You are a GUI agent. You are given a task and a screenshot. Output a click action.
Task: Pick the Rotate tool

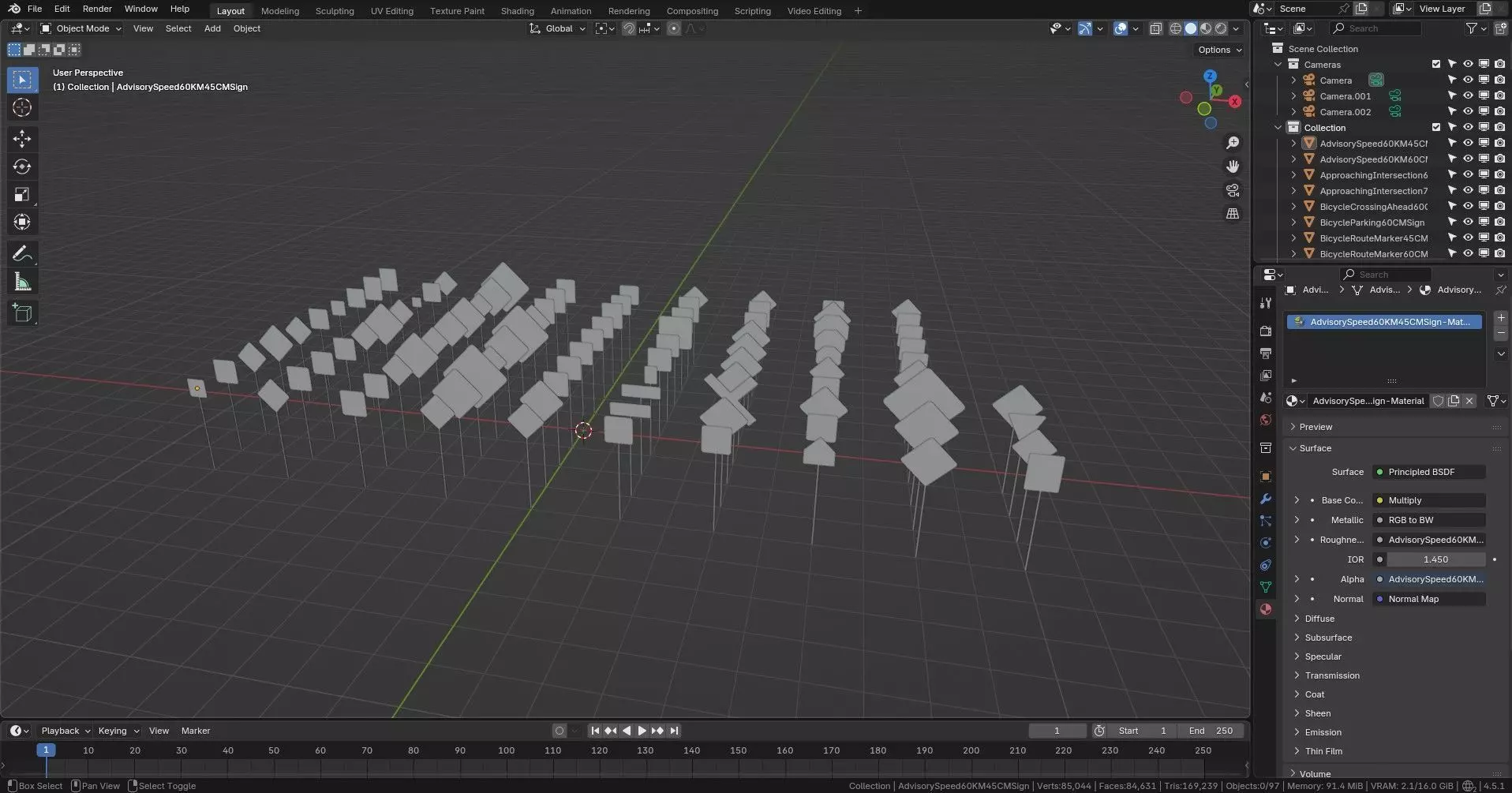(x=22, y=166)
